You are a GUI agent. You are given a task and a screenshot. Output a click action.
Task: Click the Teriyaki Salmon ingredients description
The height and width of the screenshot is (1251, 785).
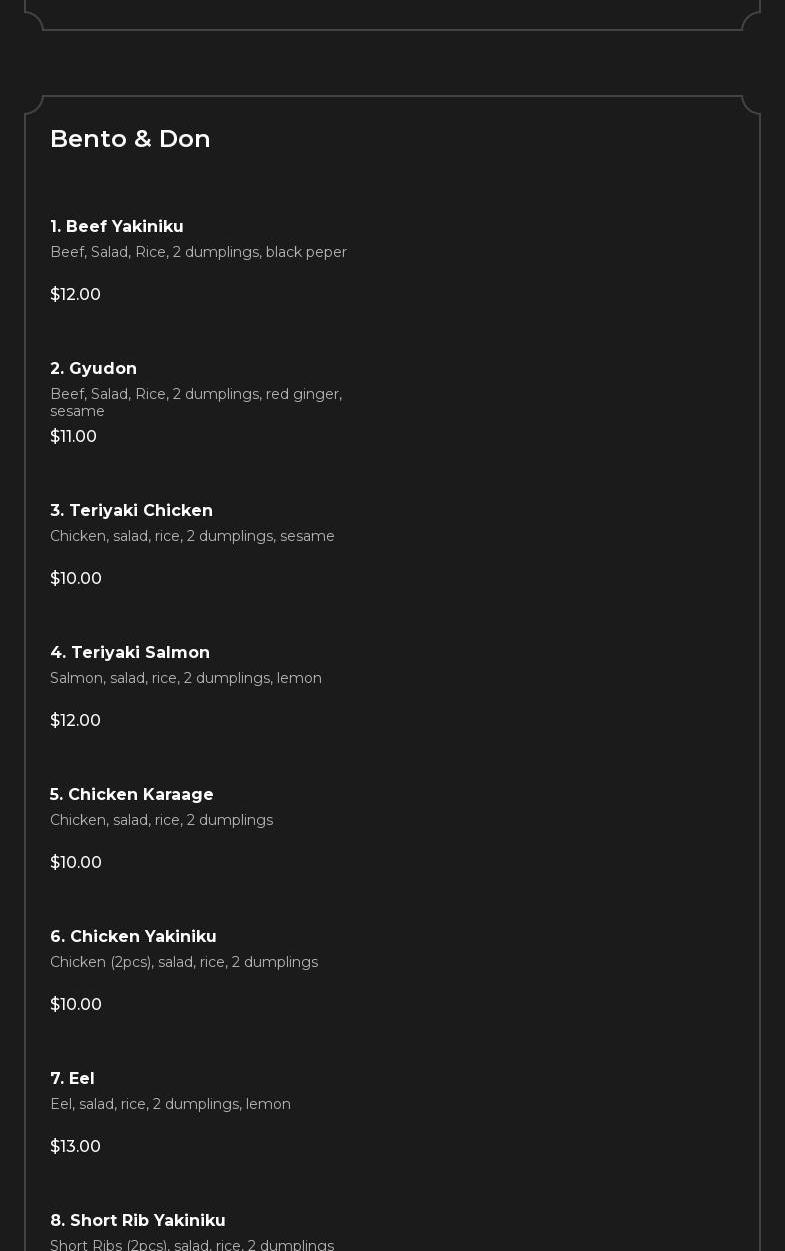(x=186, y=678)
